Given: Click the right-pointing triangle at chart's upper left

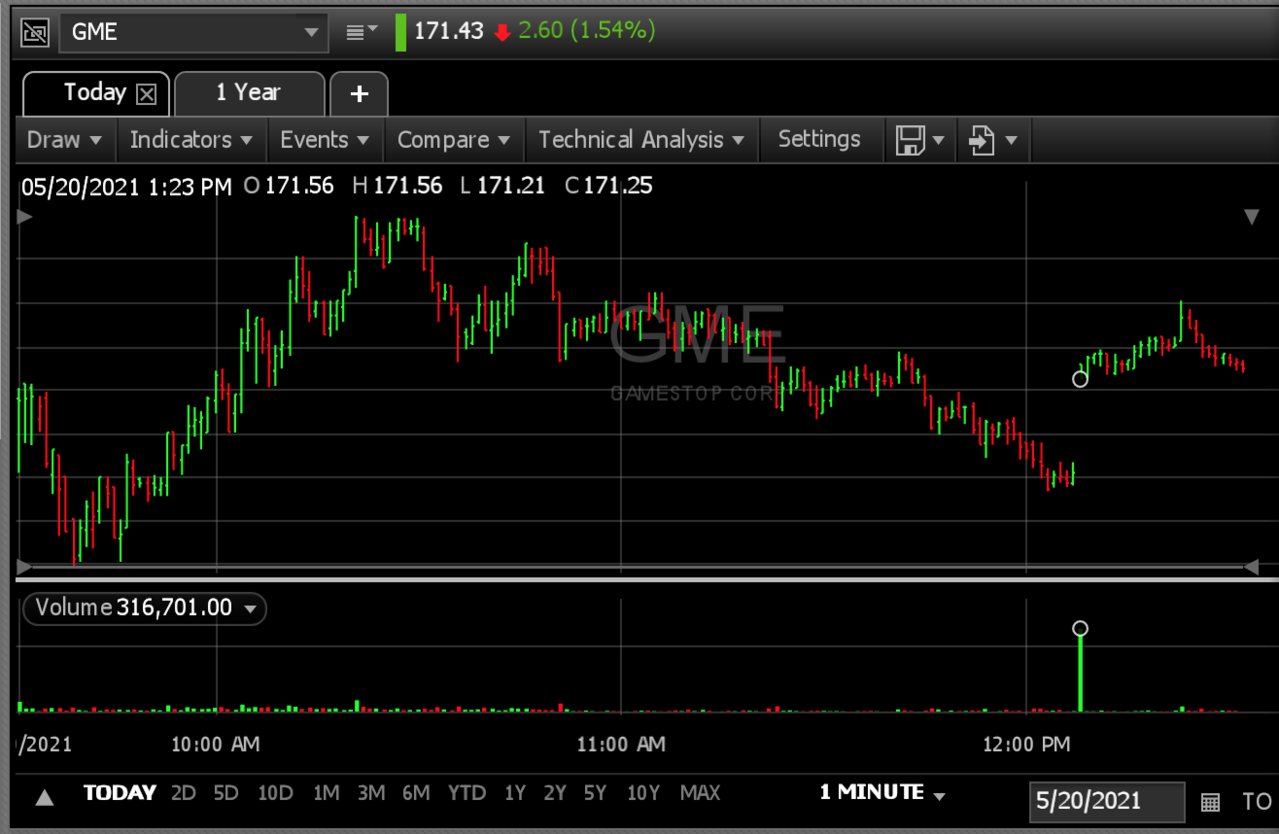Looking at the screenshot, I should pos(25,216).
